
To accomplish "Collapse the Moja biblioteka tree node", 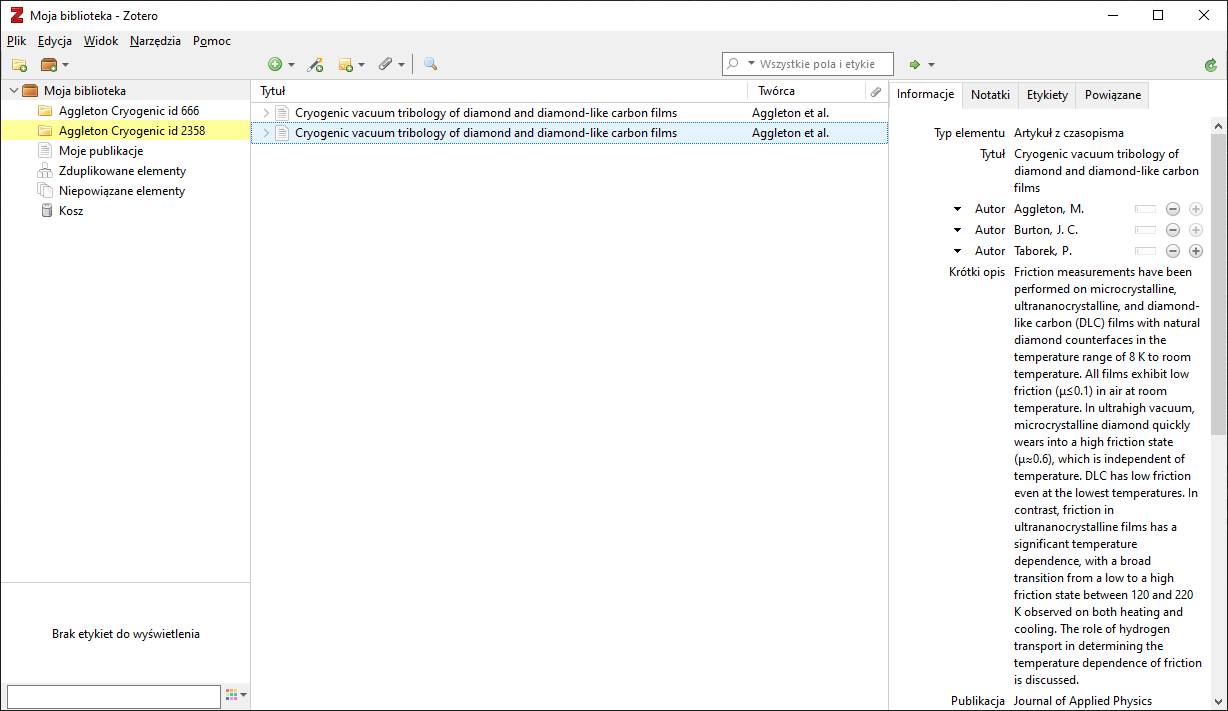I will [x=13, y=91].
